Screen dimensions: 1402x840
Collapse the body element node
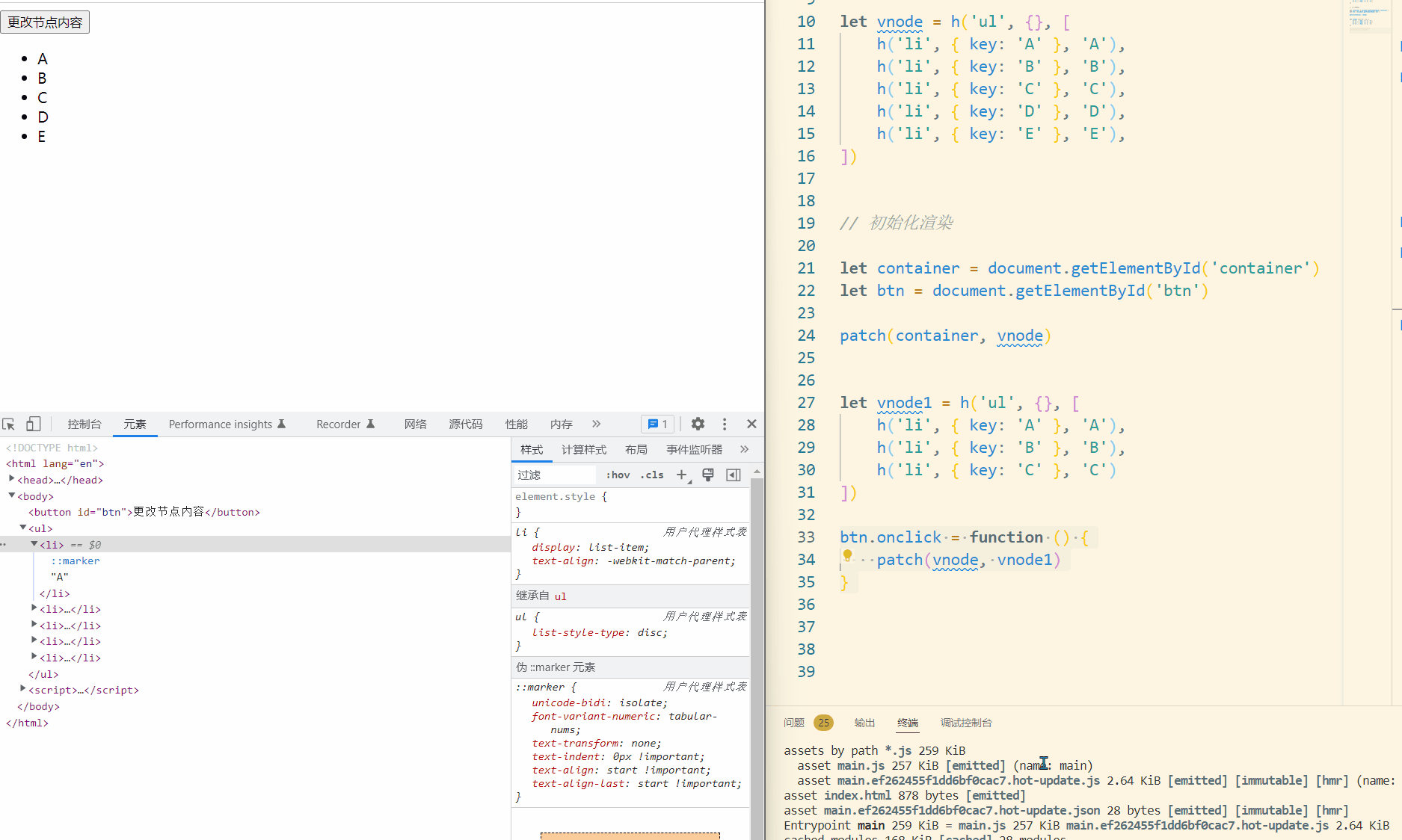(x=12, y=495)
